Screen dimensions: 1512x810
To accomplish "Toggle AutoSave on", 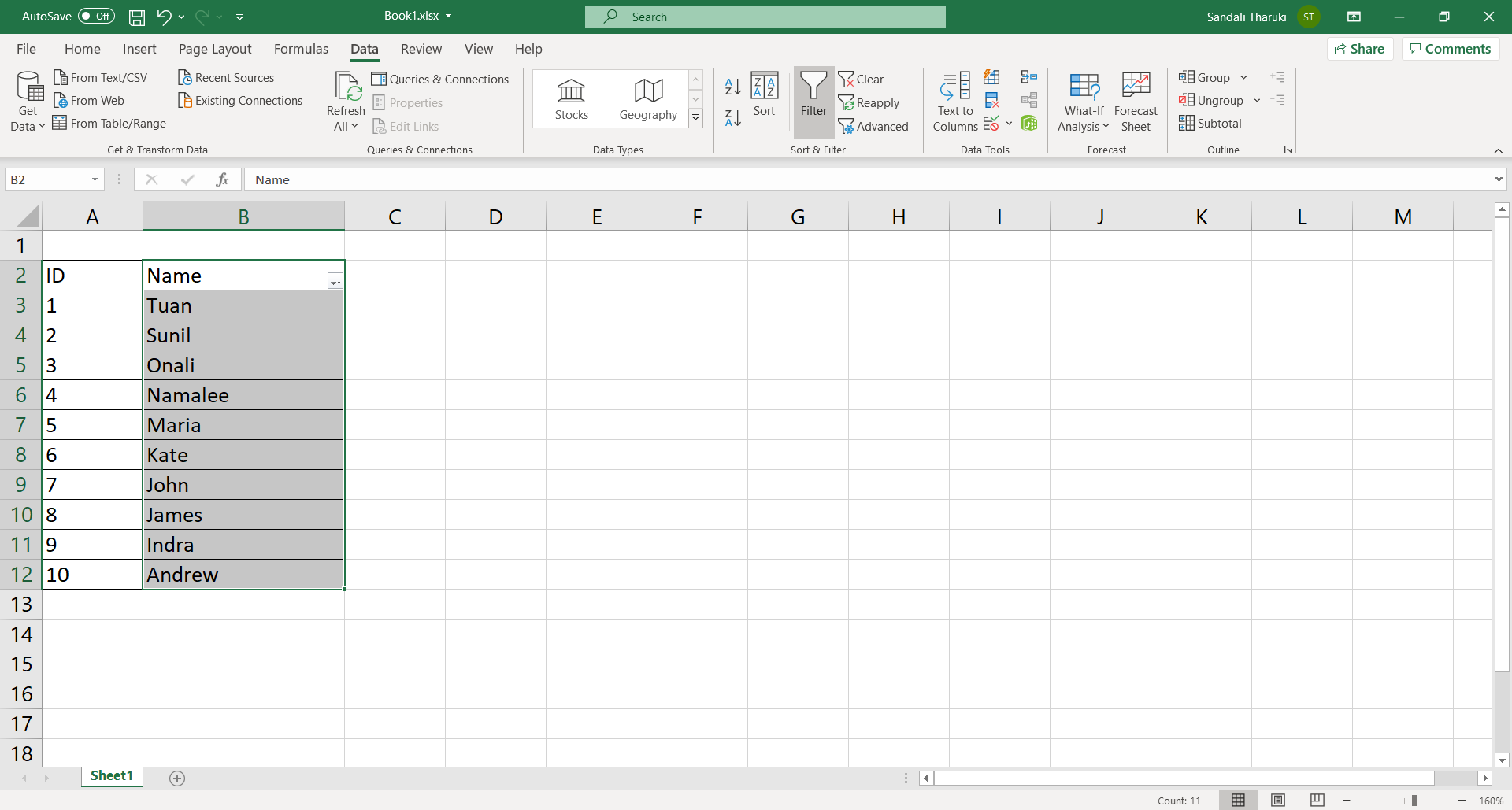I will tap(94, 16).
